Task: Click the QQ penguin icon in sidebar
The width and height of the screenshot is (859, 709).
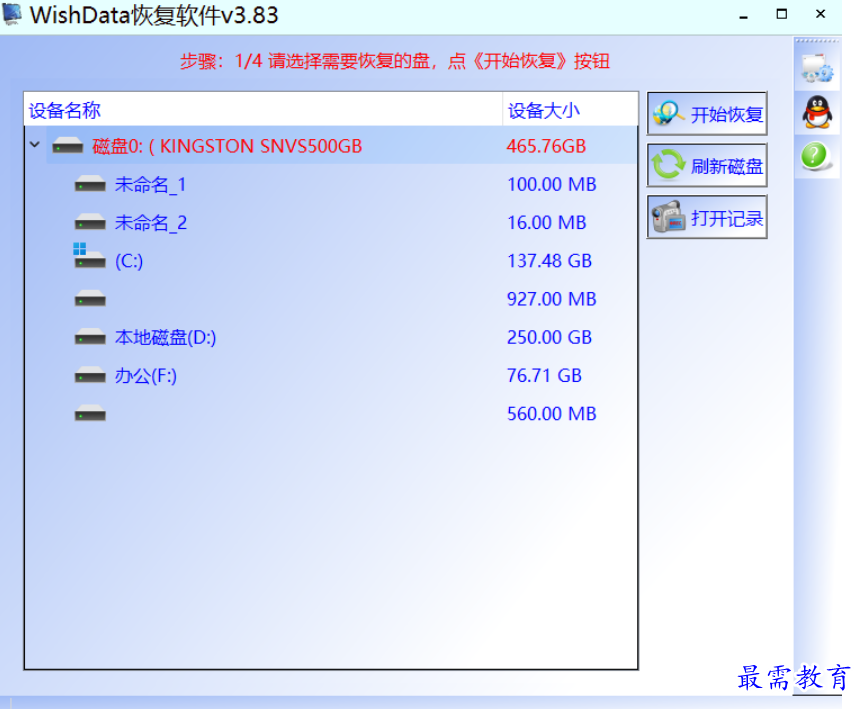Action: [817, 113]
